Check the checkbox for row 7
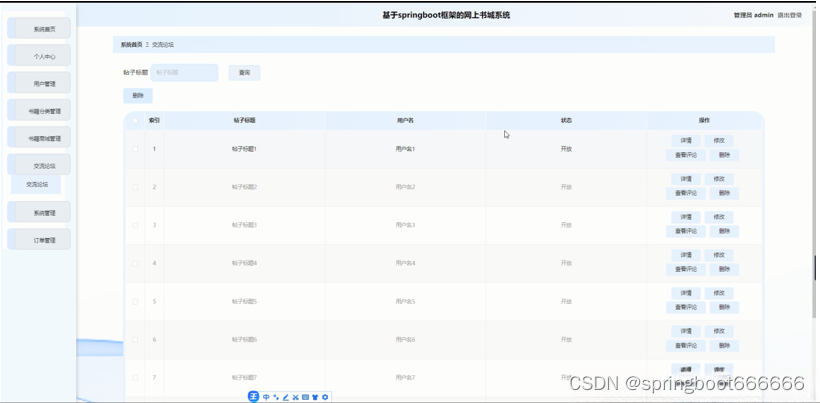820x403 pixels. (135, 377)
